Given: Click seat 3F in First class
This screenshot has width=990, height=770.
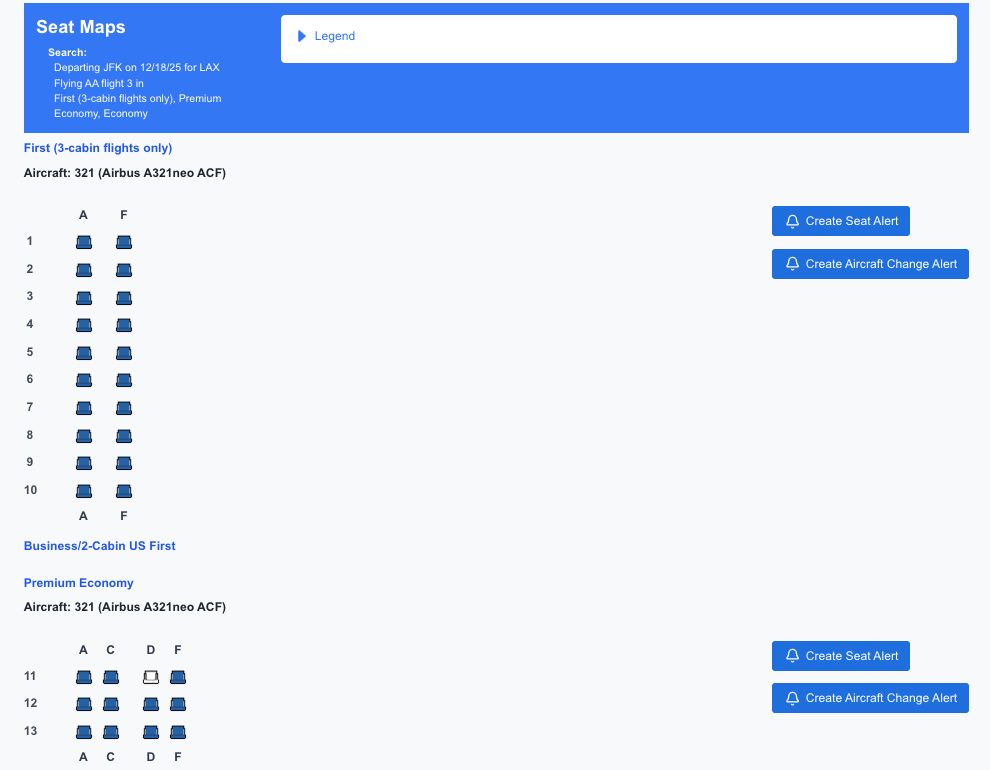Looking at the screenshot, I should pos(124,297).
